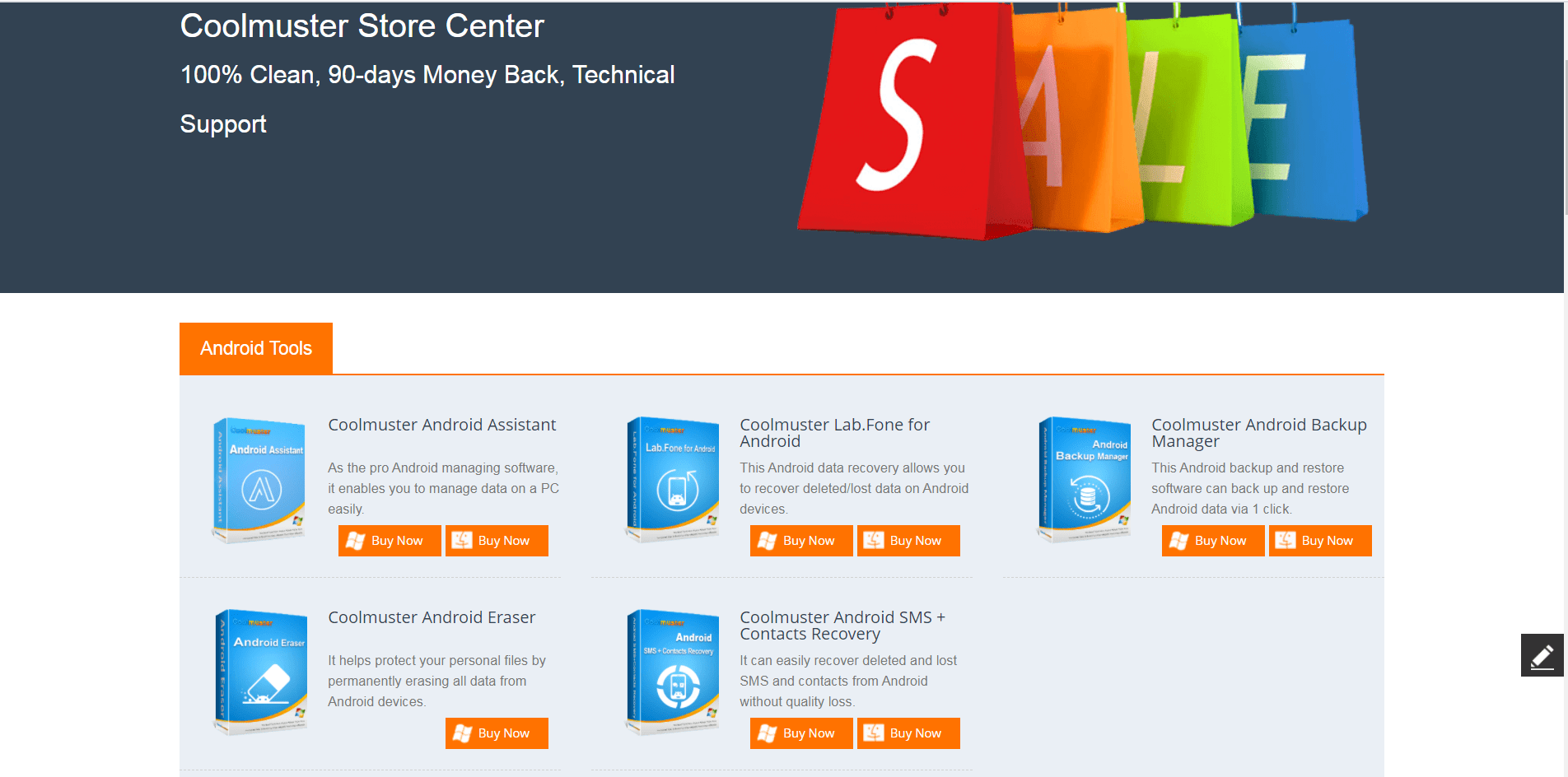Buy Android Assistant for Mac
Screen dimensions: 1568x777
point(497,541)
